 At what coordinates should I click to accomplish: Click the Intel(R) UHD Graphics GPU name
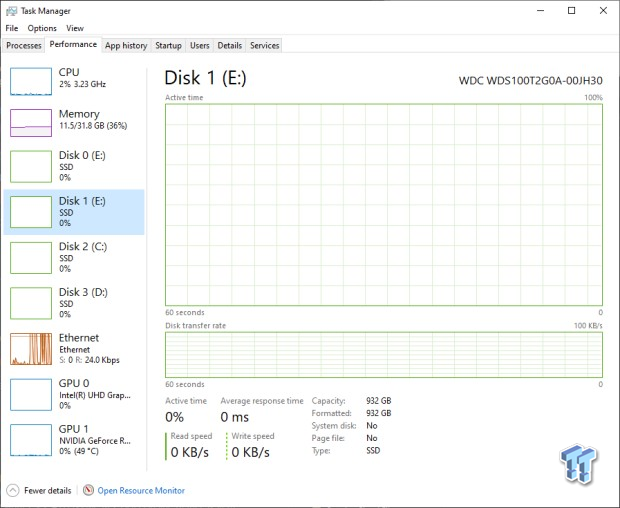coord(95,395)
